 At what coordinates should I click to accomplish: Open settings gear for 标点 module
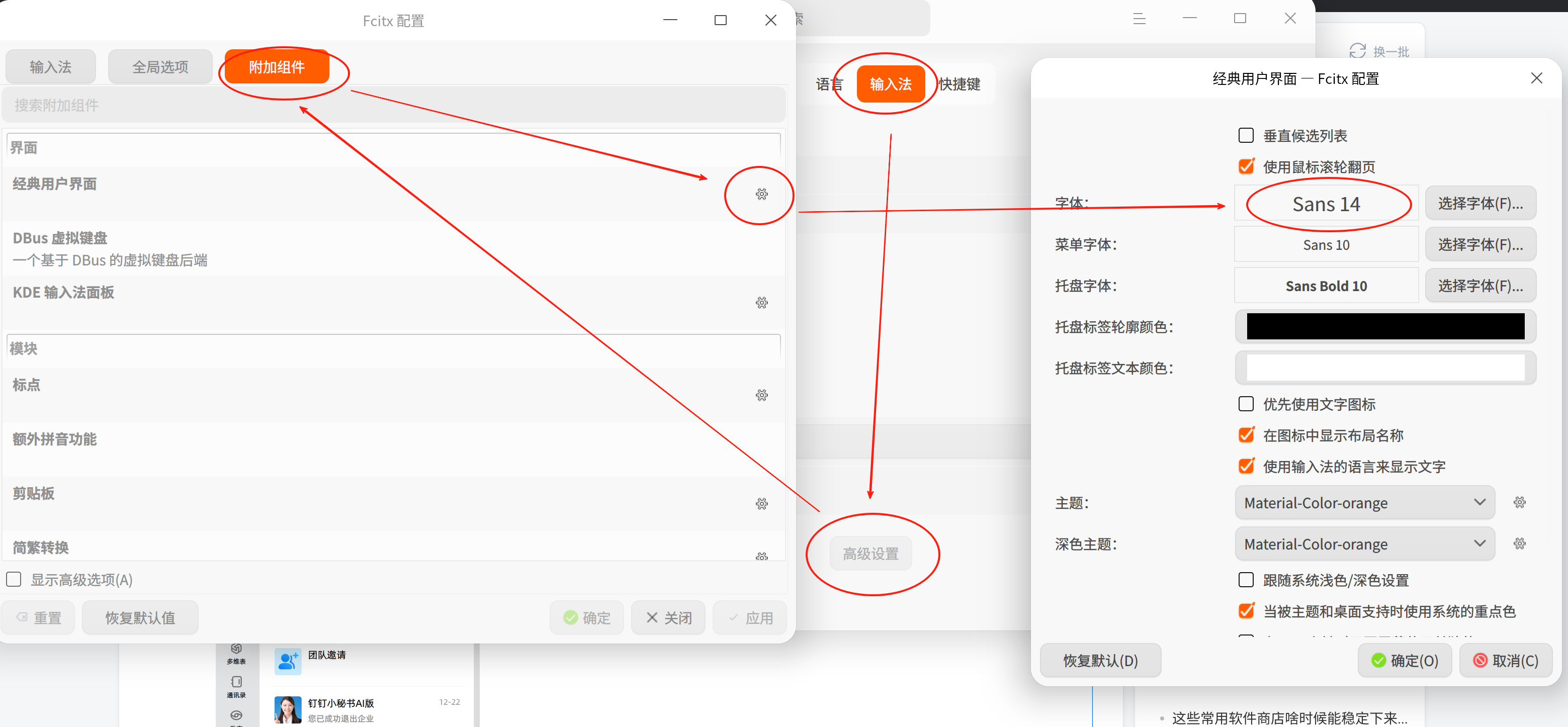tap(761, 395)
